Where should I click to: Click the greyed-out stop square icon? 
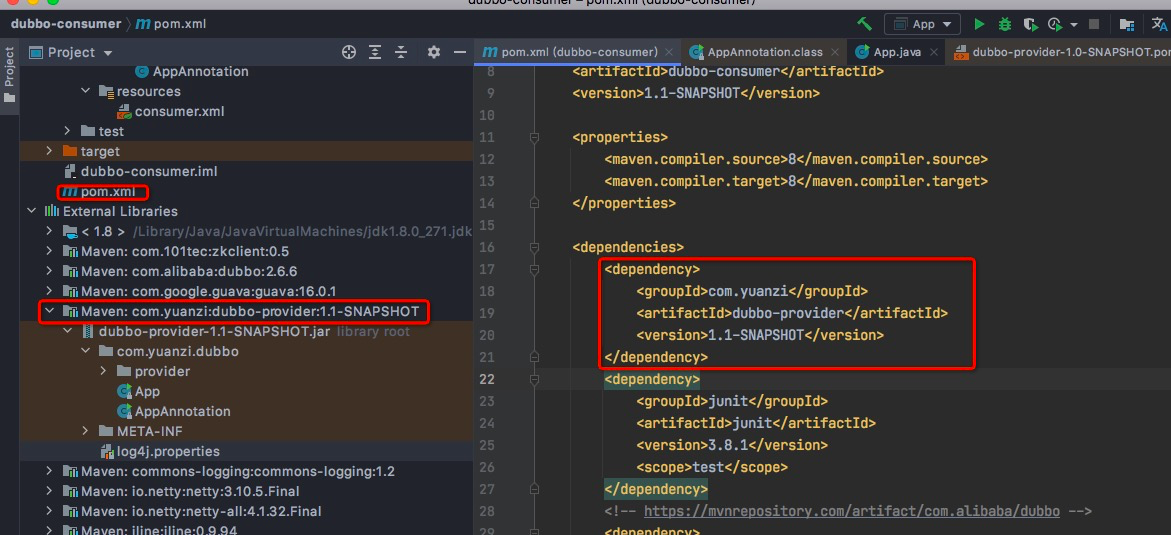tap(1094, 24)
